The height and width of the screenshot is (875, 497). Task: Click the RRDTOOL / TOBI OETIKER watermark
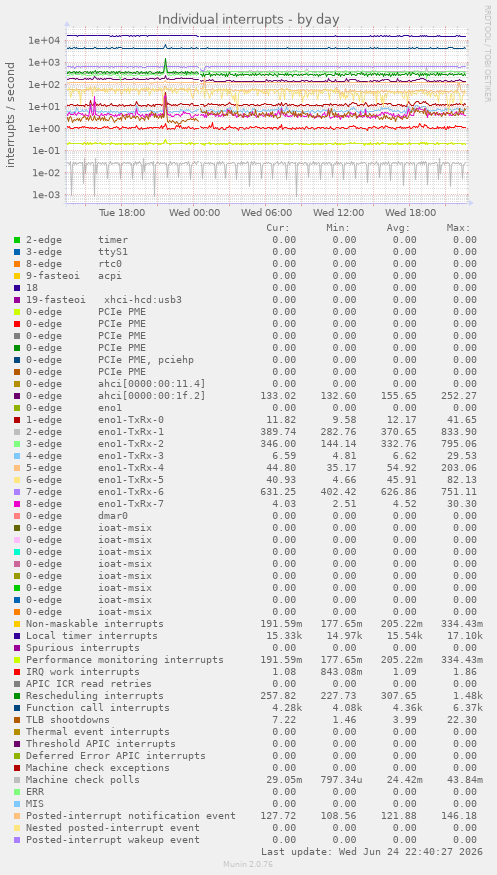tap(487, 54)
